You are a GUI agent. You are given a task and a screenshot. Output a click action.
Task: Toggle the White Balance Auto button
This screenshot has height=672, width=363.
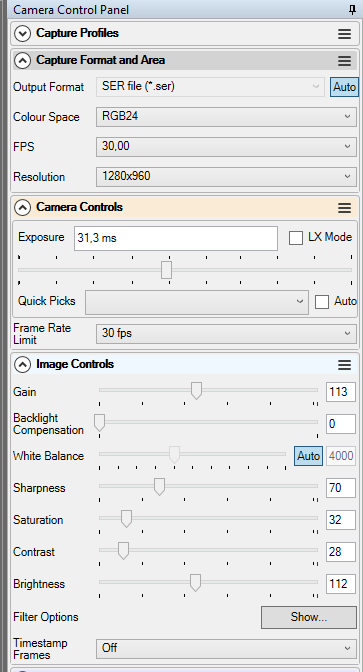[308, 456]
